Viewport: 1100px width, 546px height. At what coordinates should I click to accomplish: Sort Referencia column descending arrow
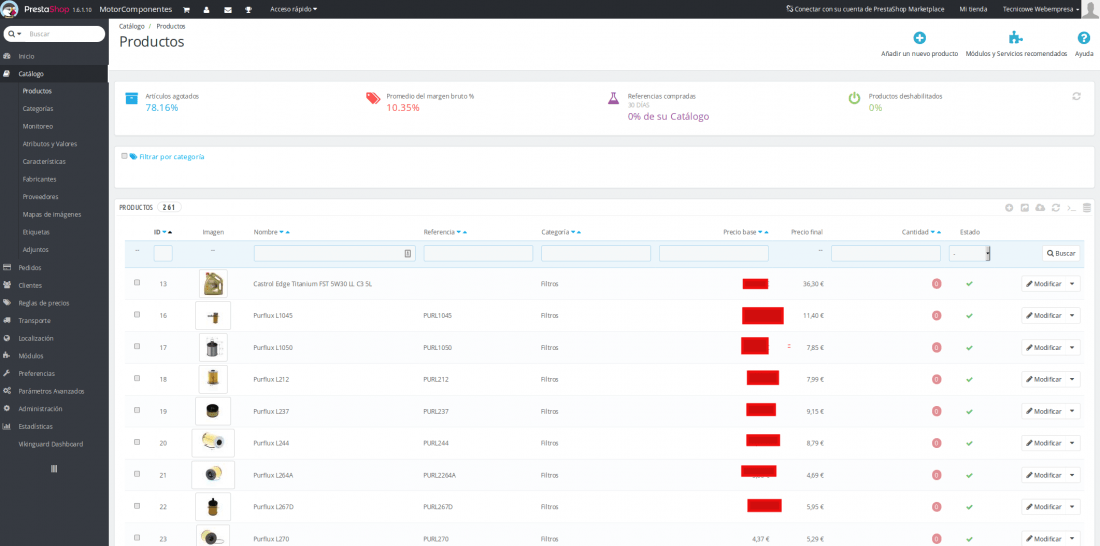coord(459,232)
